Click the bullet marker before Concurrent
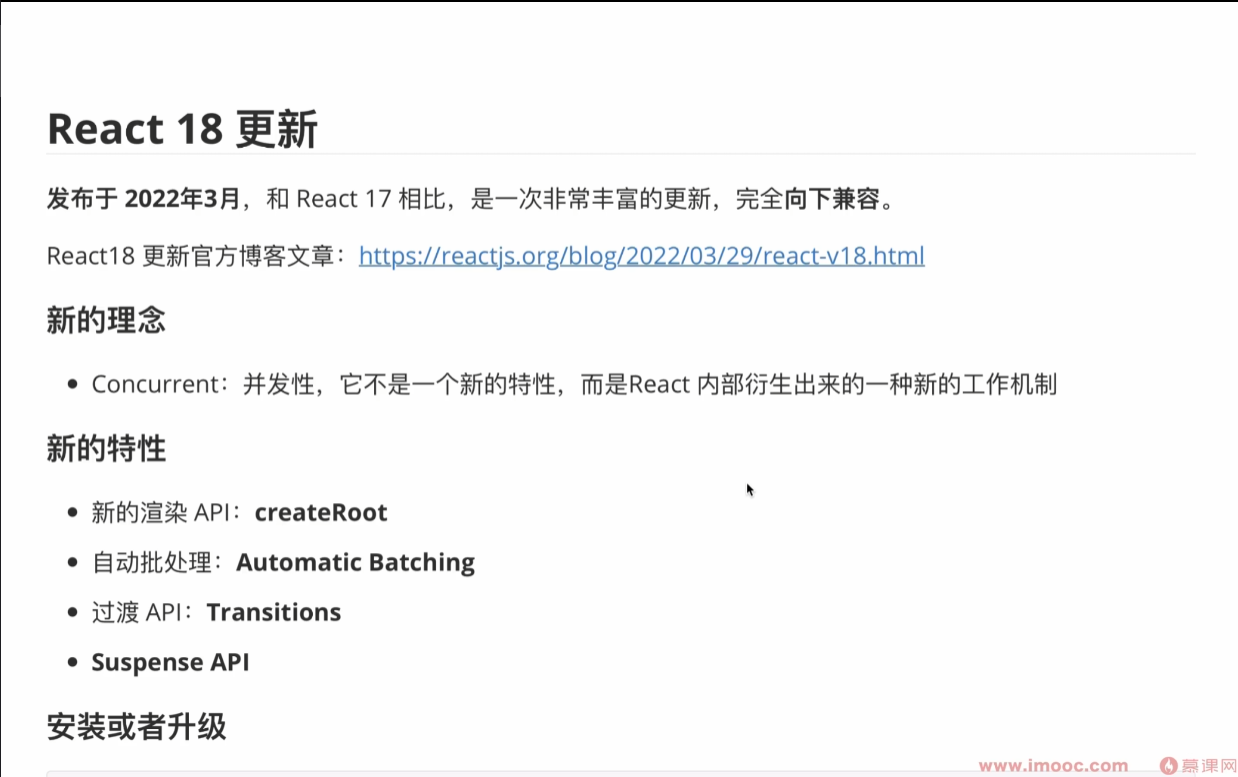1238x777 pixels. (x=70, y=383)
